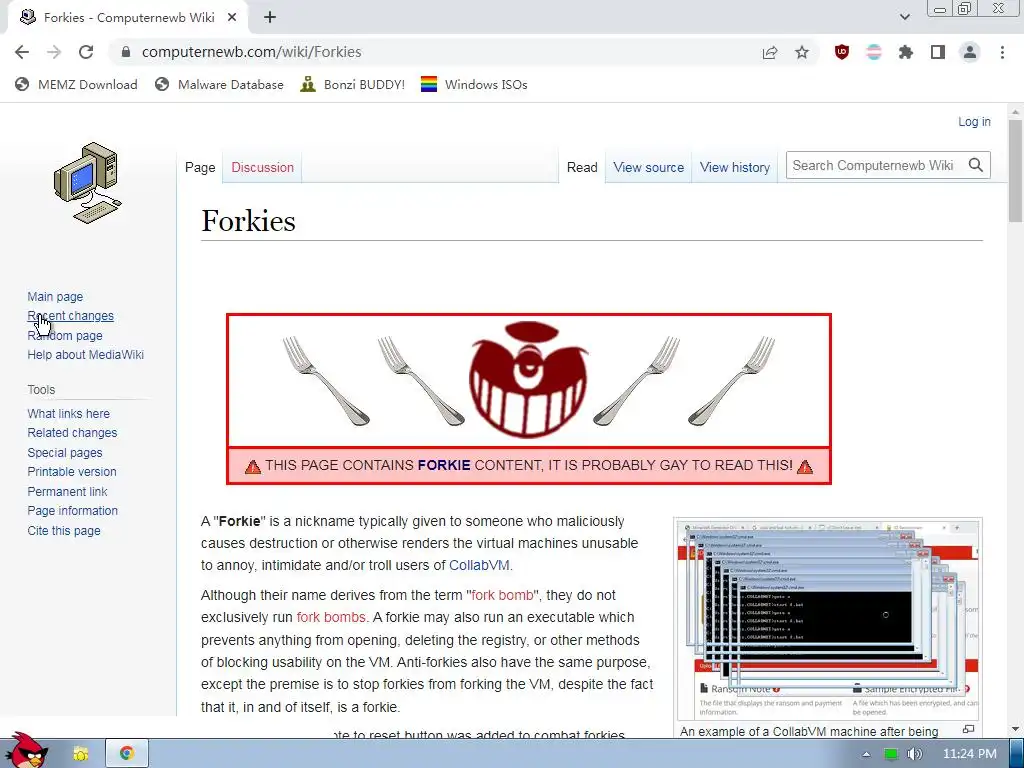Image resolution: width=1024 pixels, height=768 pixels.
Task: Click the red "fork bombs" link
Action: [x=331, y=617]
